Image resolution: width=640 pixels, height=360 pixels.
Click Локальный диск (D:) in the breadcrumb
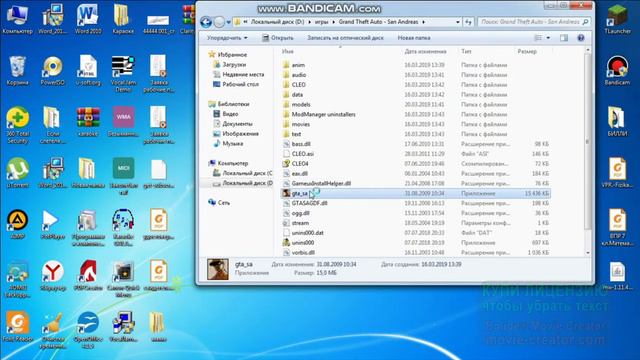pyautogui.click(x=277, y=22)
